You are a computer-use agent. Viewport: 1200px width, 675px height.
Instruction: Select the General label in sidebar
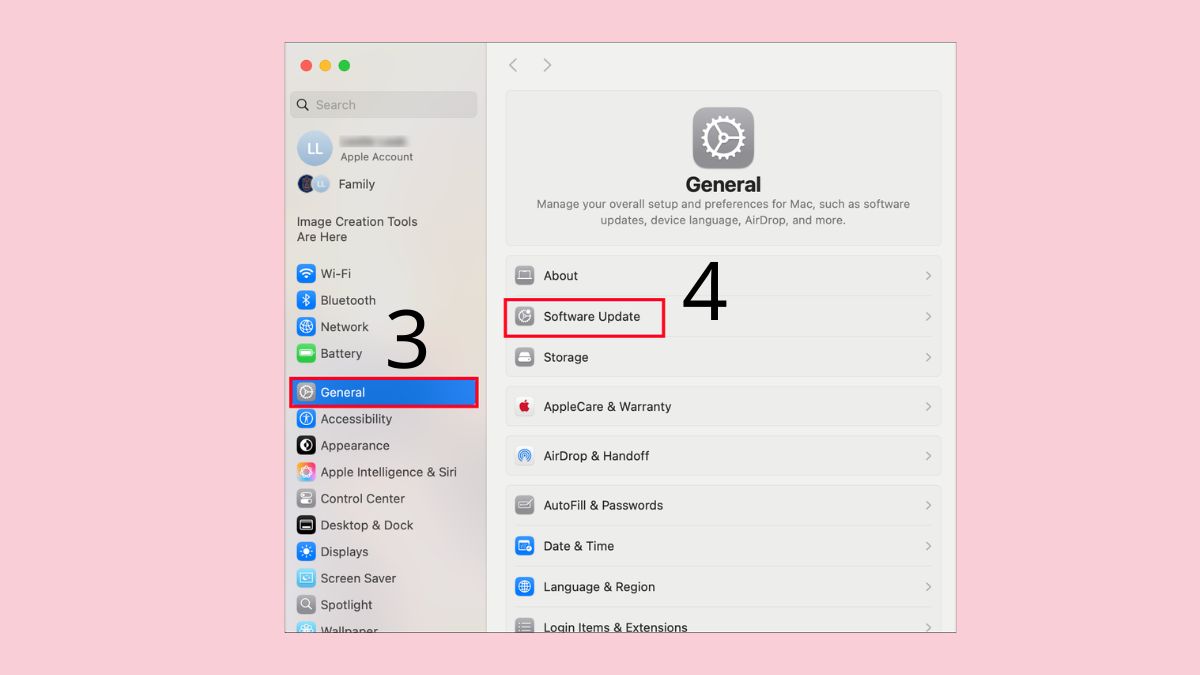(343, 392)
